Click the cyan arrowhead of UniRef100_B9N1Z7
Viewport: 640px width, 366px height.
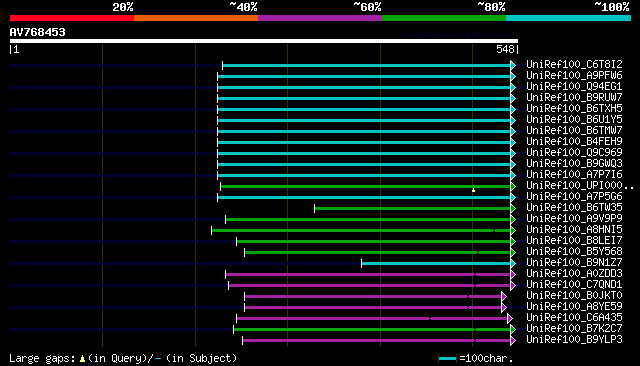click(x=513, y=264)
